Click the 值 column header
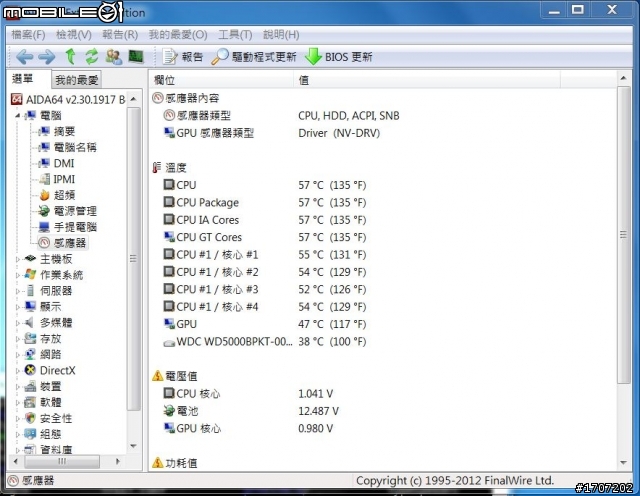This screenshot has width=640, height=496. point(427,80)
